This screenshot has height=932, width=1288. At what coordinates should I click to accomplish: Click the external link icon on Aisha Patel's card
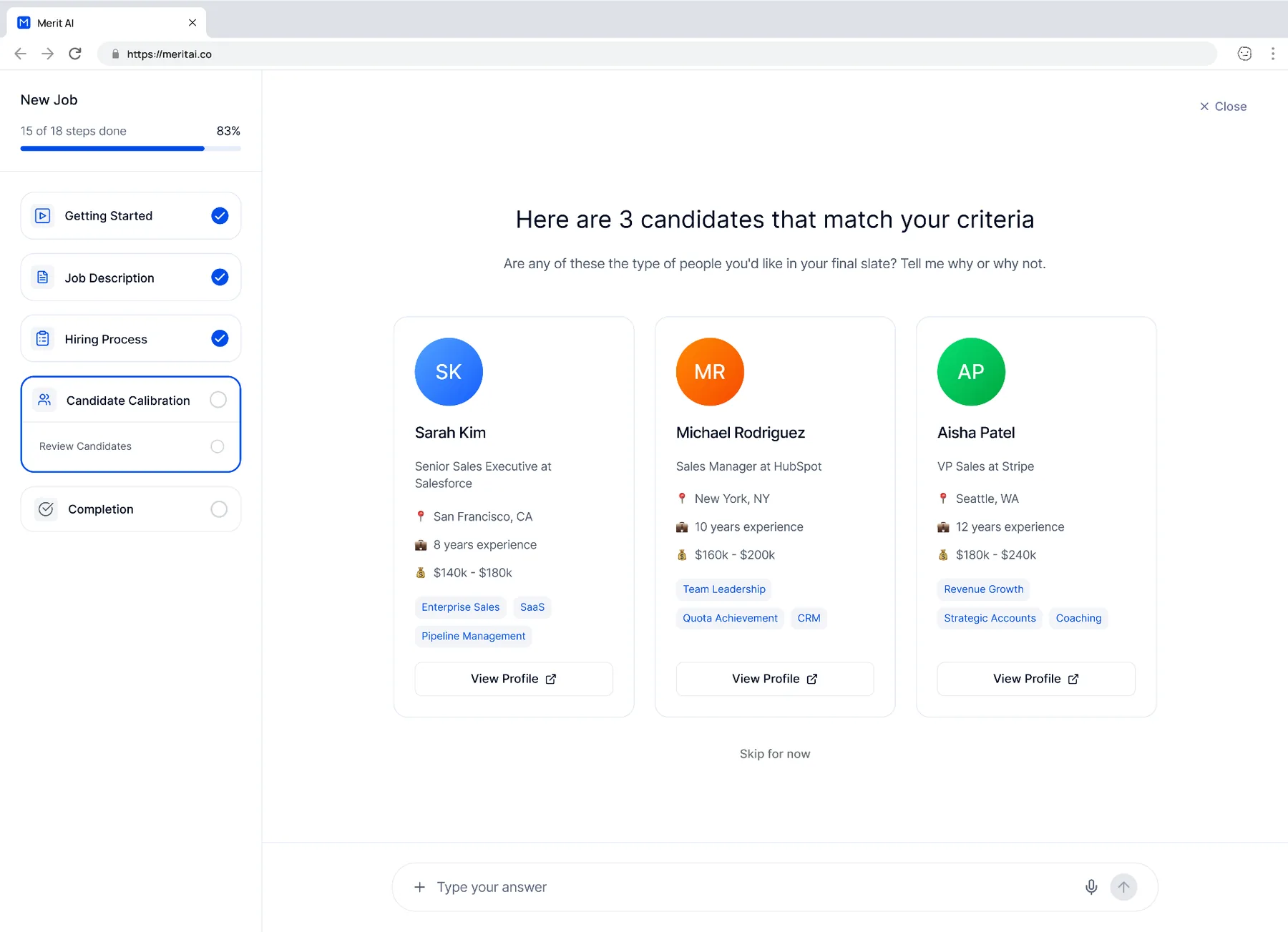click(x=1073, y=679)
